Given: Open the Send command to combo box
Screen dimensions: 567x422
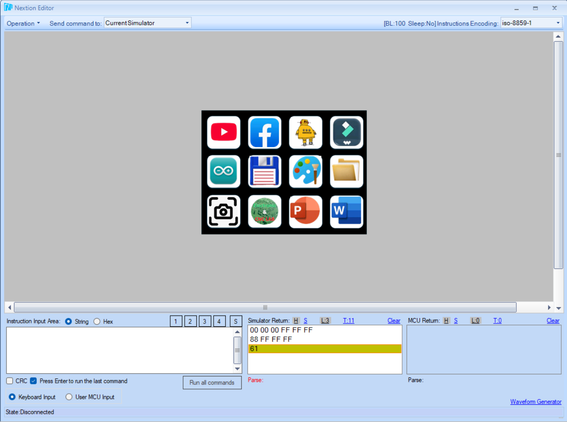Looking at the screenshot, I should point(147,23).
